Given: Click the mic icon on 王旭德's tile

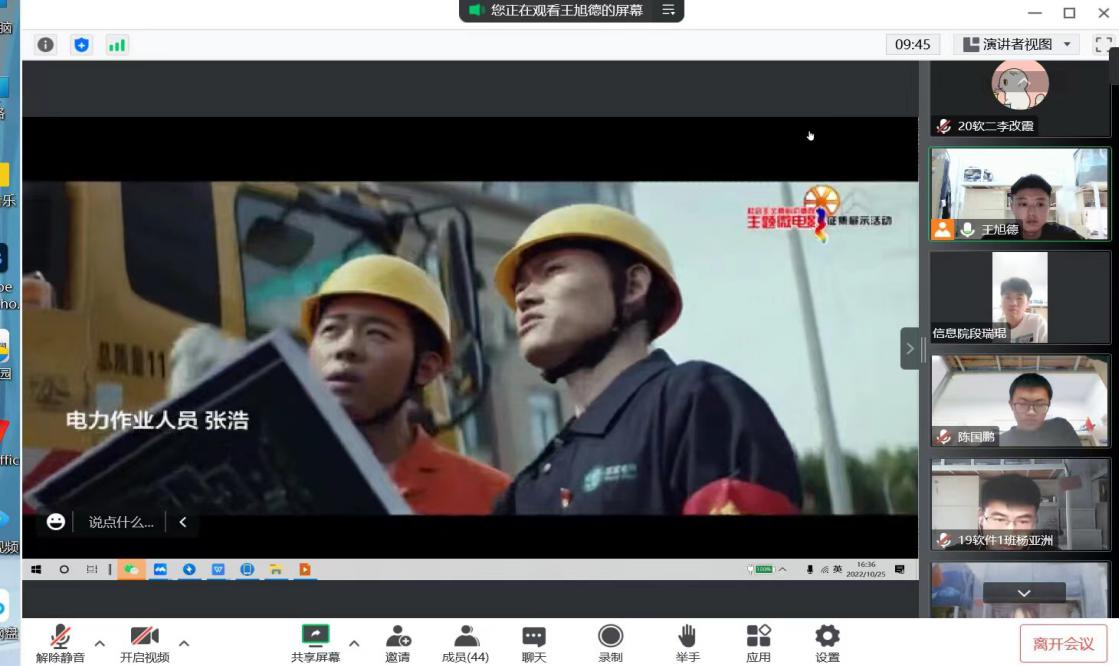Looking at the screenshot, I should click(967, 229).
